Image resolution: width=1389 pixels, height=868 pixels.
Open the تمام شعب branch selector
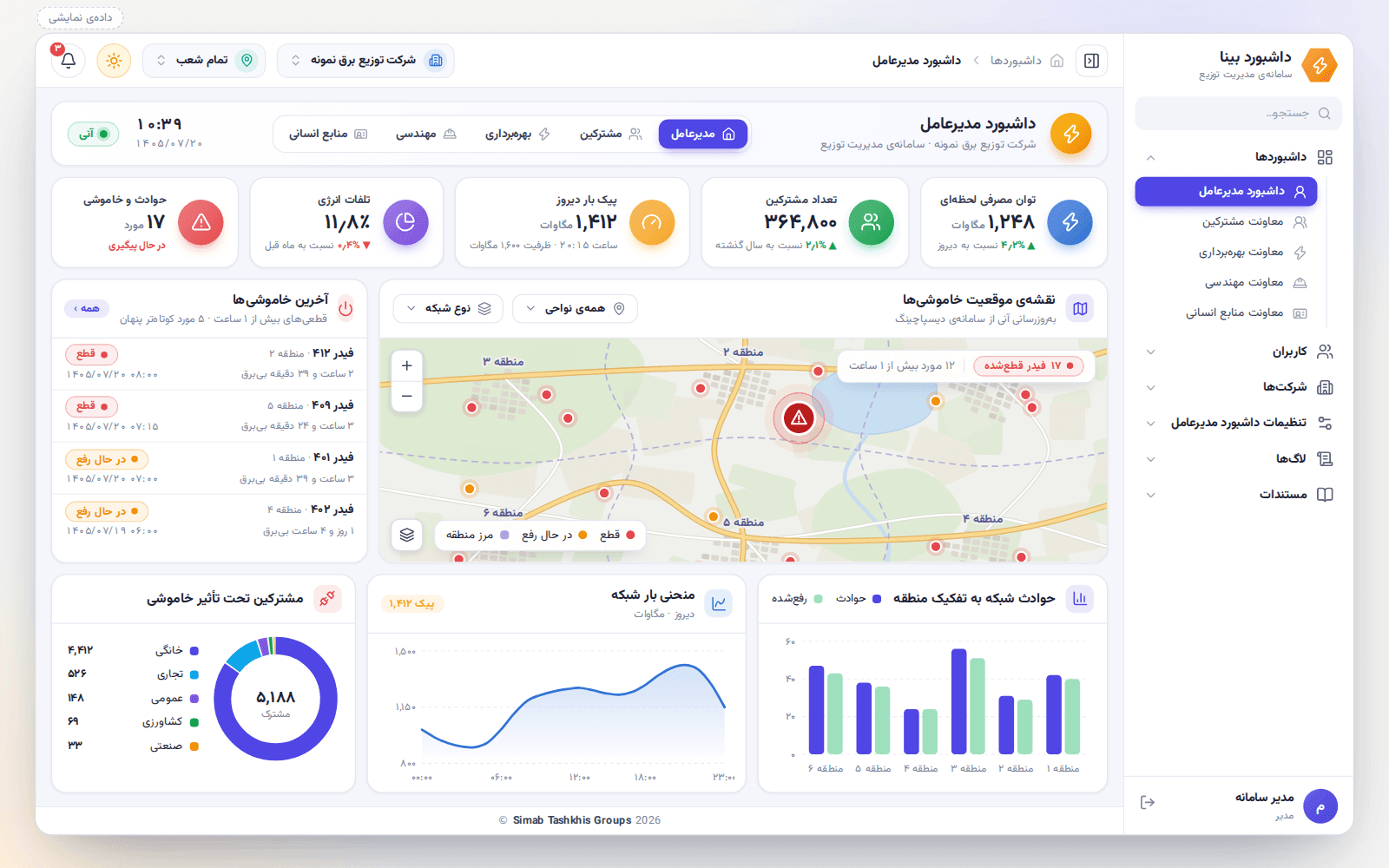coord(204,61)
